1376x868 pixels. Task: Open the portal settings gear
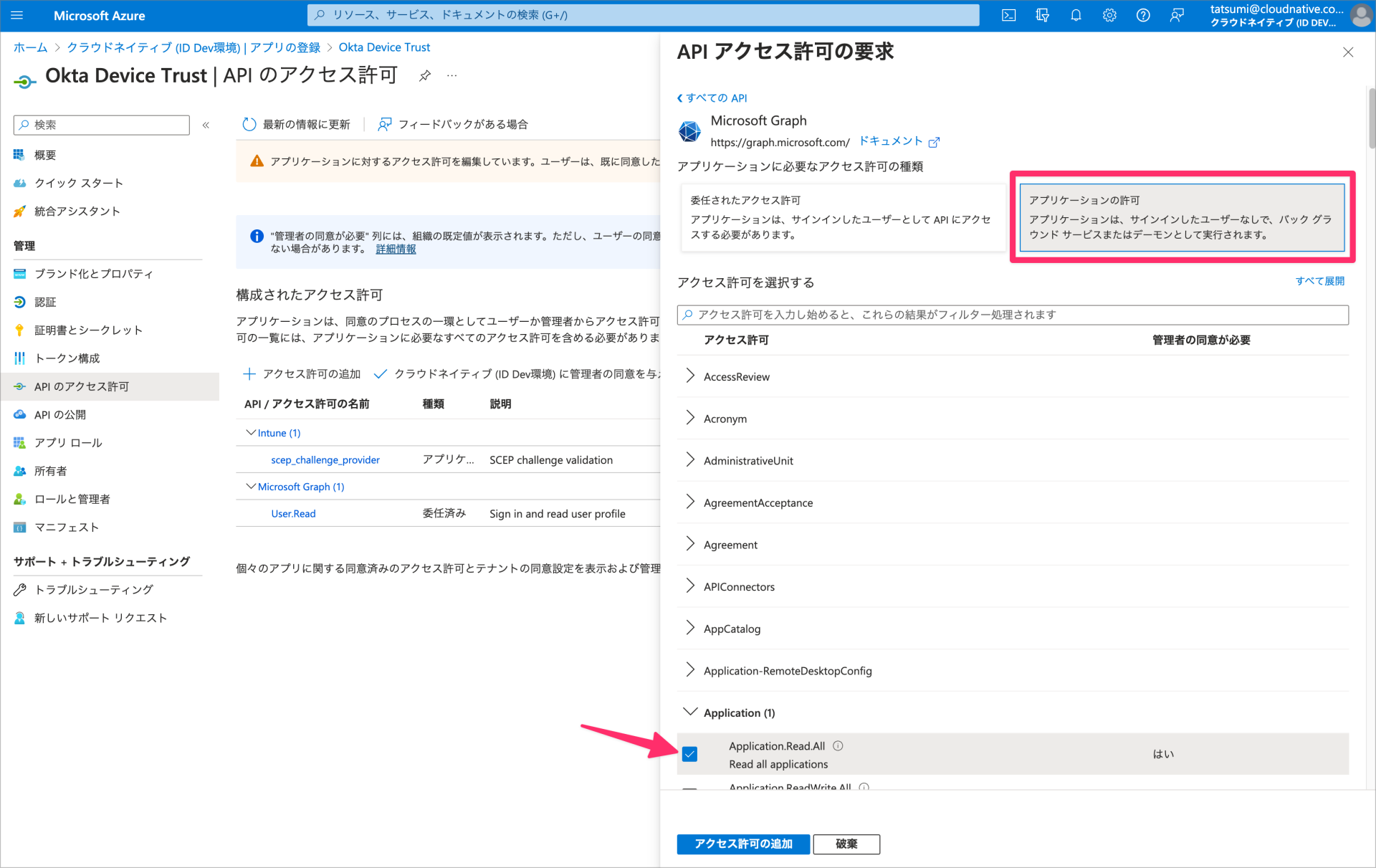coord(1109,15)
